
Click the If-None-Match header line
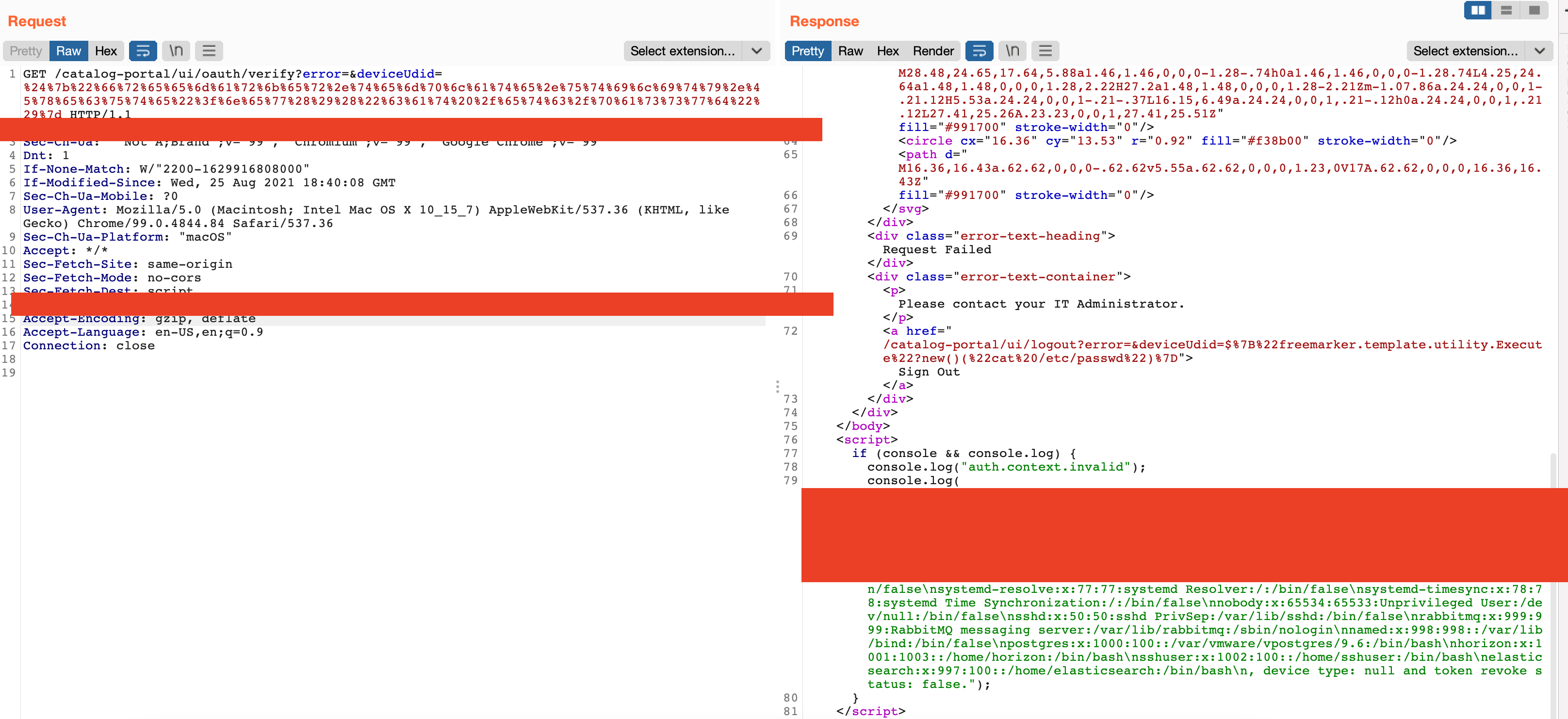tap(166, 169)
